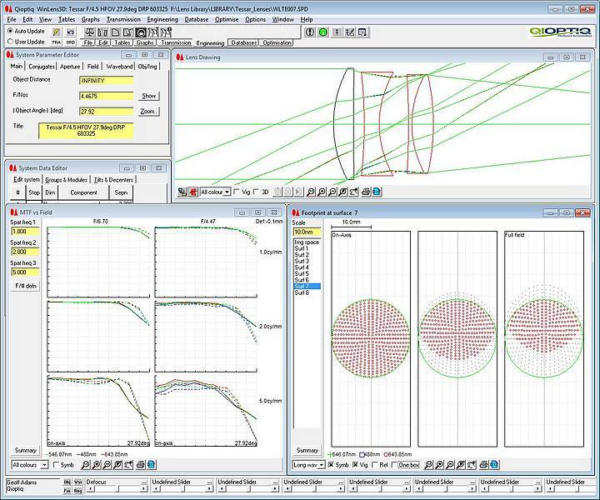The image size is (600, 500).
Task: Enable Rel checkbox in Footprint window
Action: 375,465
